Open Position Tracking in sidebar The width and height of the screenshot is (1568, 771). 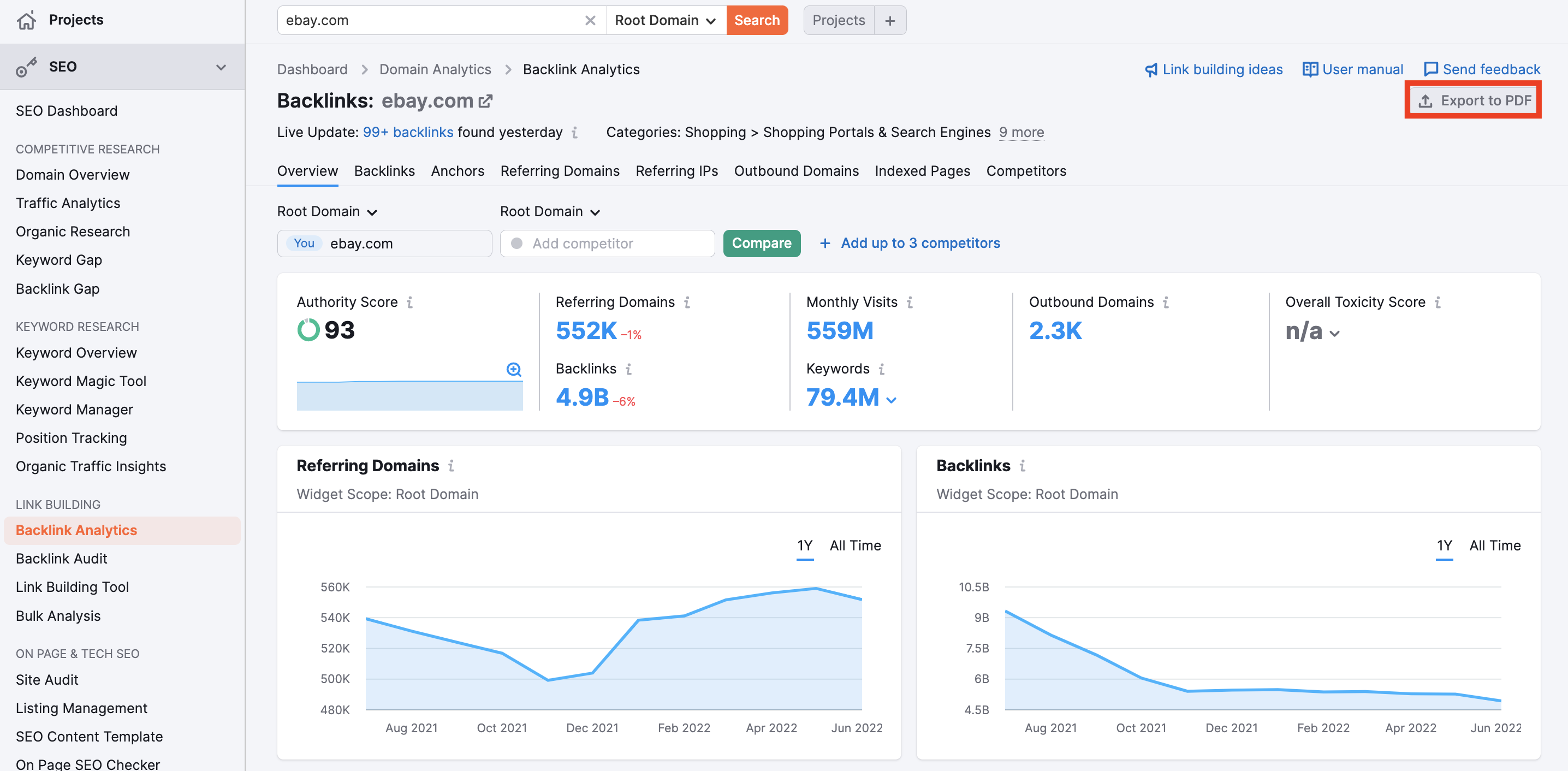(x=71, y=438)
